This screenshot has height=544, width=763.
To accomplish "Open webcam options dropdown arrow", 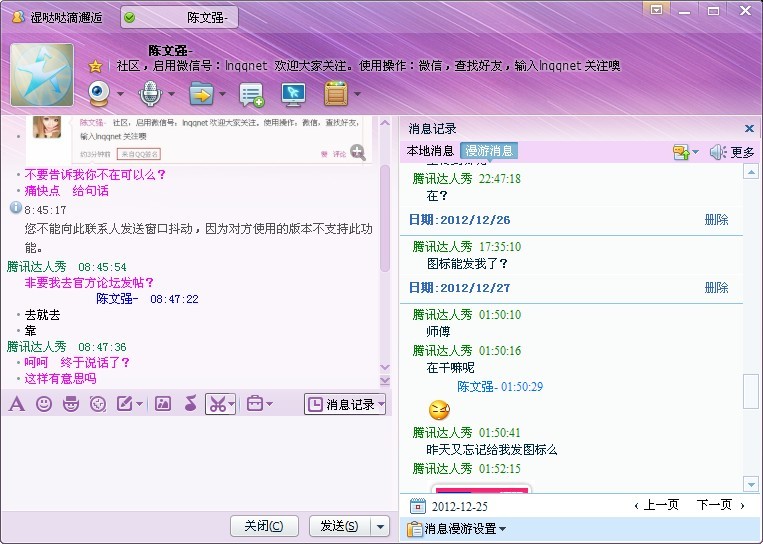I will click(120, 94).
